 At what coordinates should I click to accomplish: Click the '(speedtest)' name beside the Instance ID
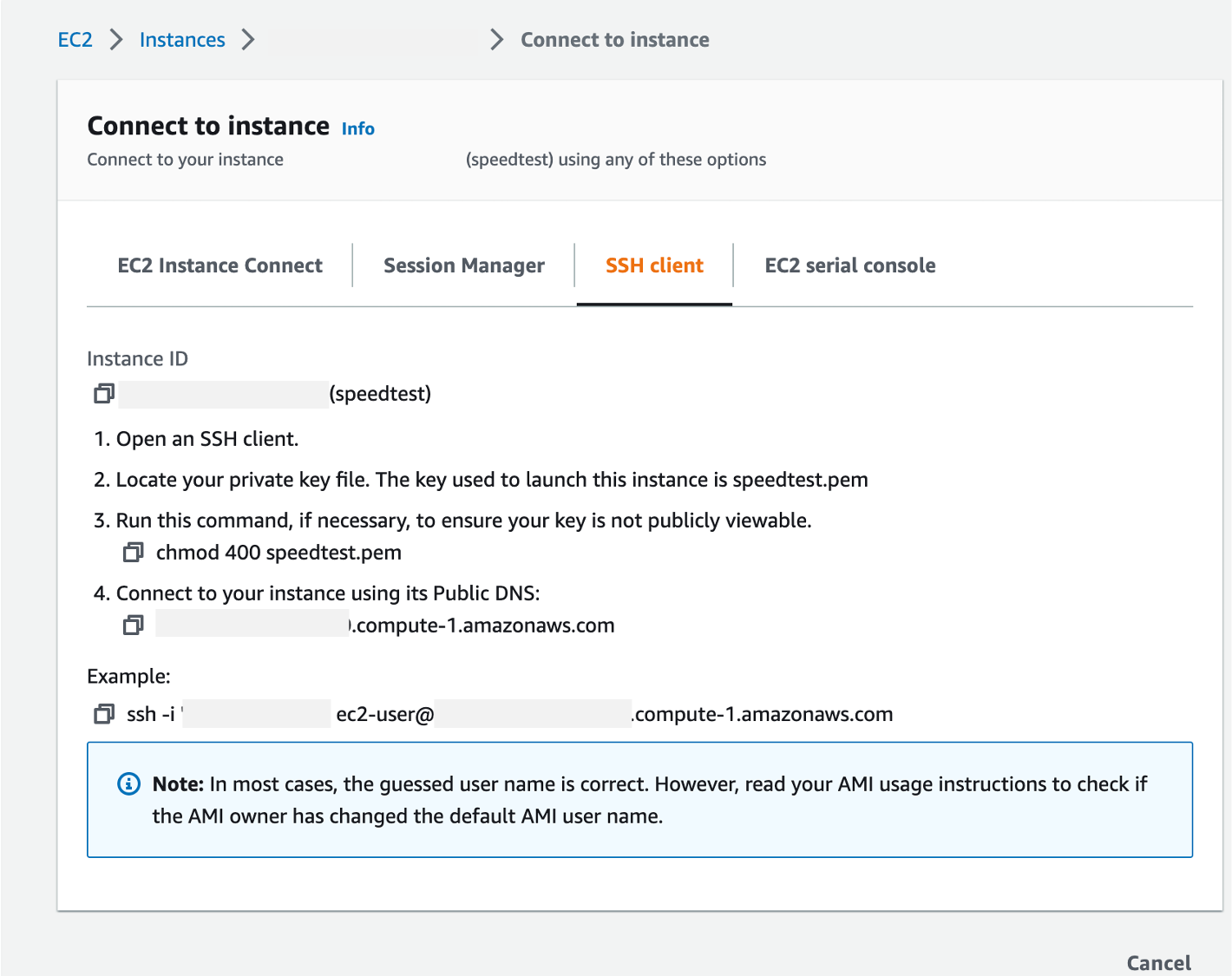[x=380, y=394]
